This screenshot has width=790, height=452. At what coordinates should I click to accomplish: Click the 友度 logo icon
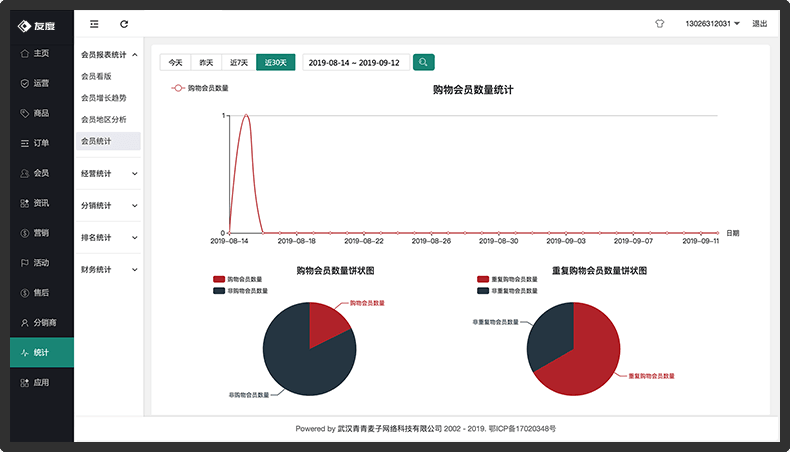[x=24, y=26]
